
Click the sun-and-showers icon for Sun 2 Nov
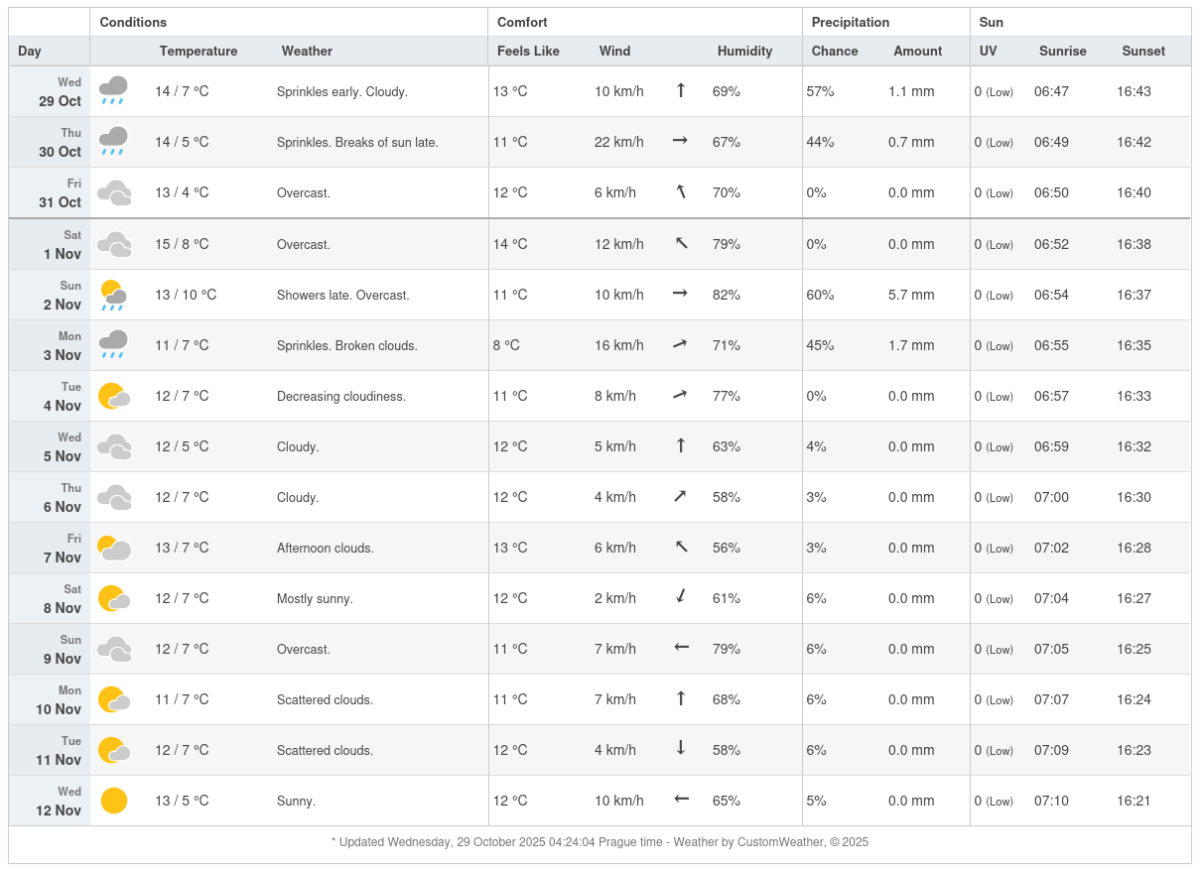113,295
